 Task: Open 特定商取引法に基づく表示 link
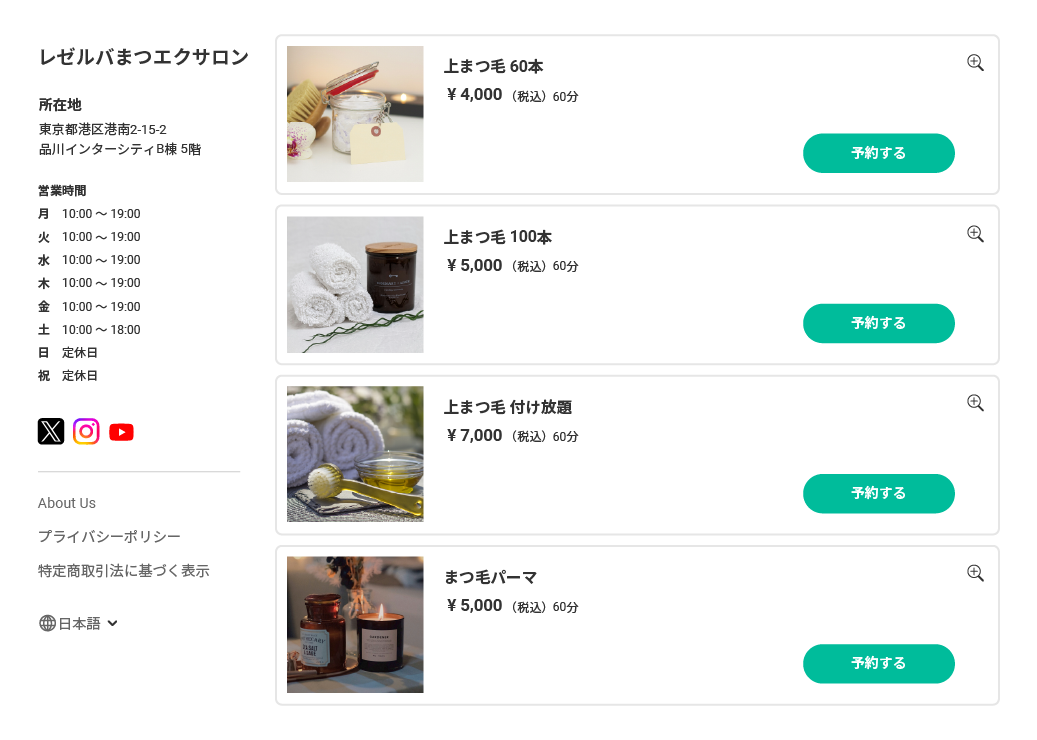[x=123, y=571]
